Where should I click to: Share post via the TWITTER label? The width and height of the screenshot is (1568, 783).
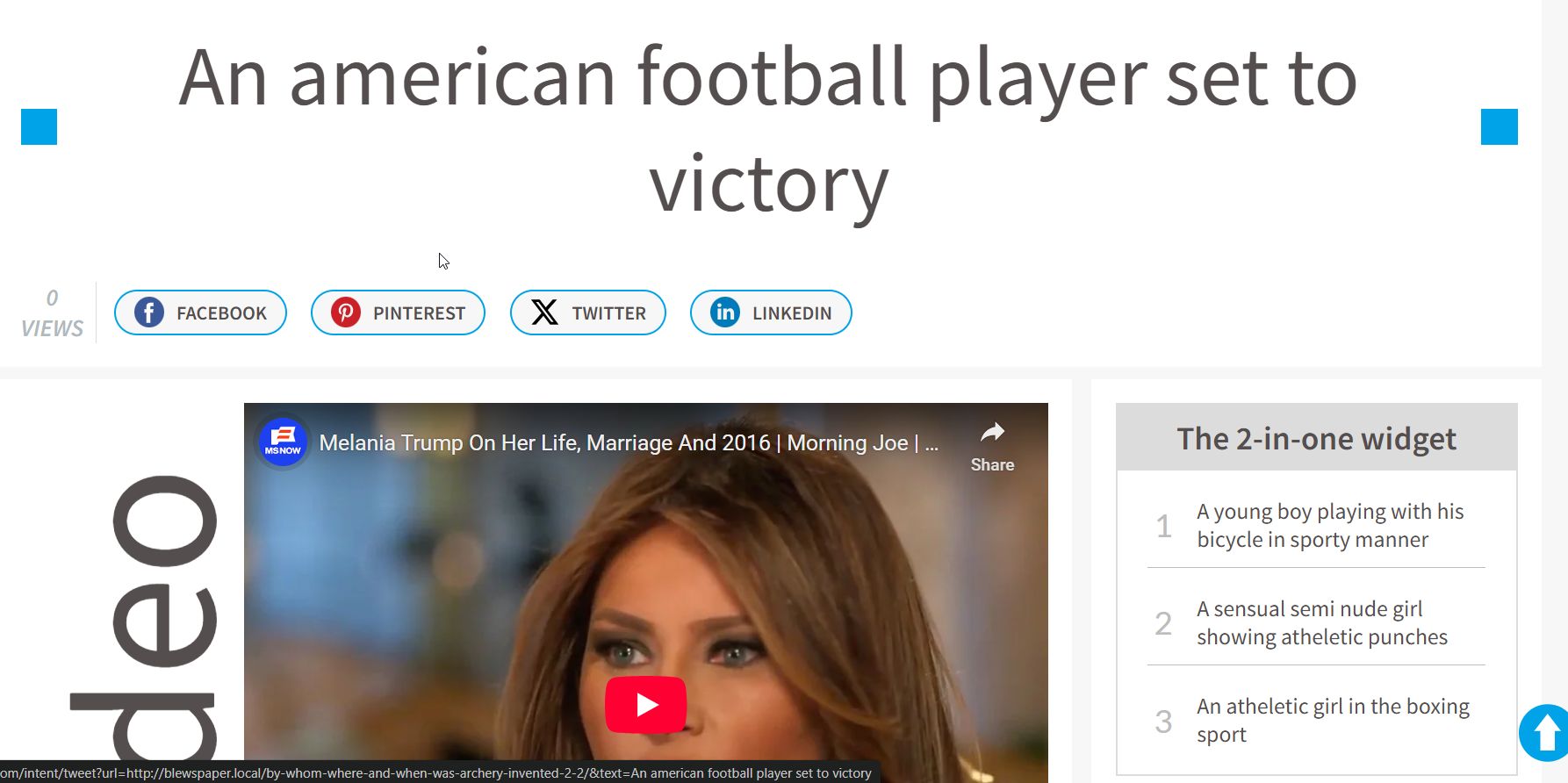click(608, 313)
